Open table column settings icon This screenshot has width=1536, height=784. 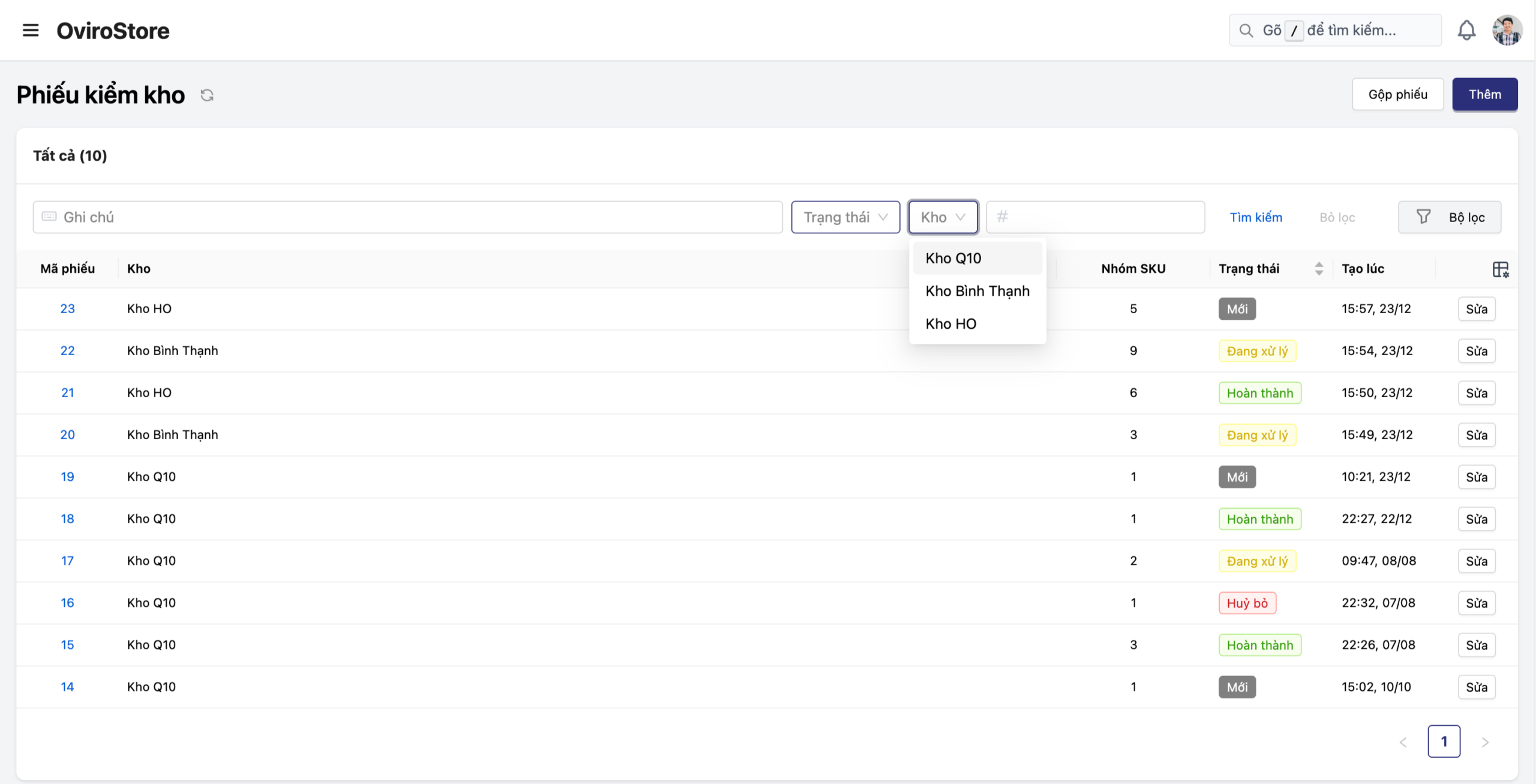pos(1500,269)
